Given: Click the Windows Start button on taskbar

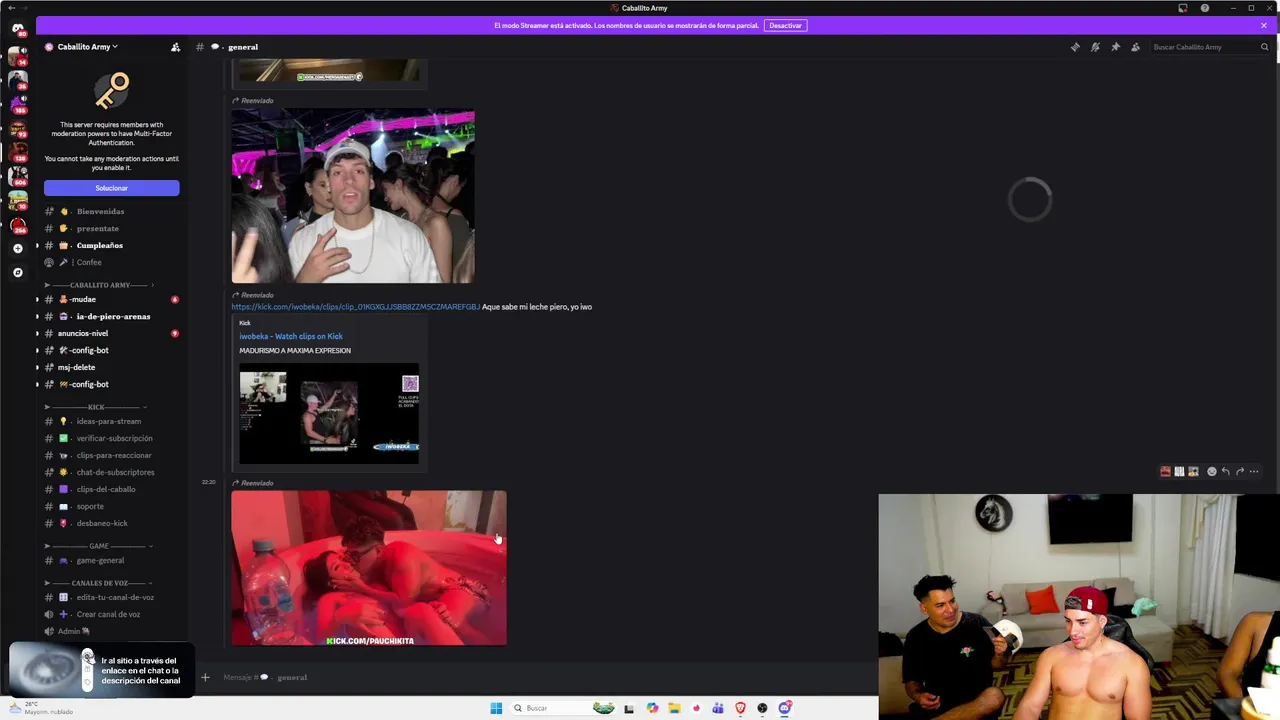Looking at the screenshot, I should pos(496,708).
